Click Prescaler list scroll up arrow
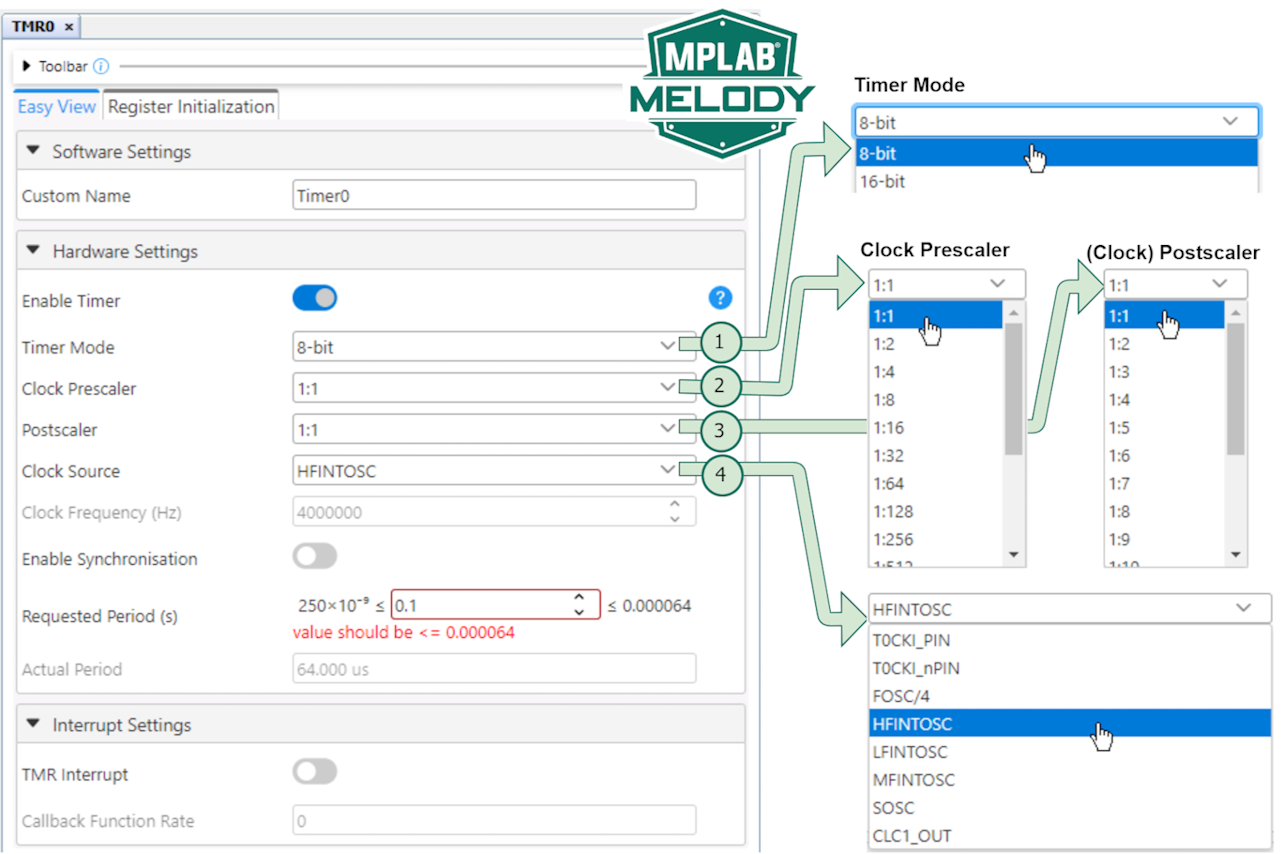This screenshot has width=1283, height=854. [1013, 312]
